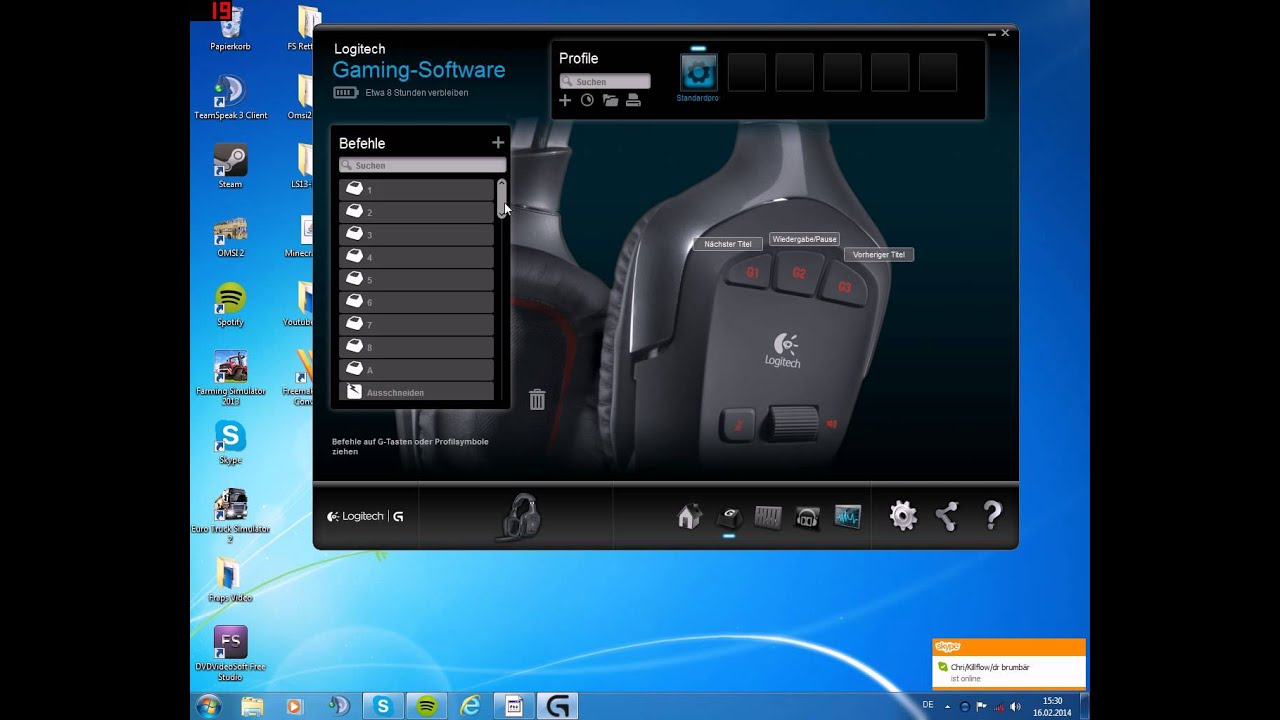This screenshot has width=1280, height=720.
Task: Select command '3' in the Befehle list
Action: click(x=416, y=234)
